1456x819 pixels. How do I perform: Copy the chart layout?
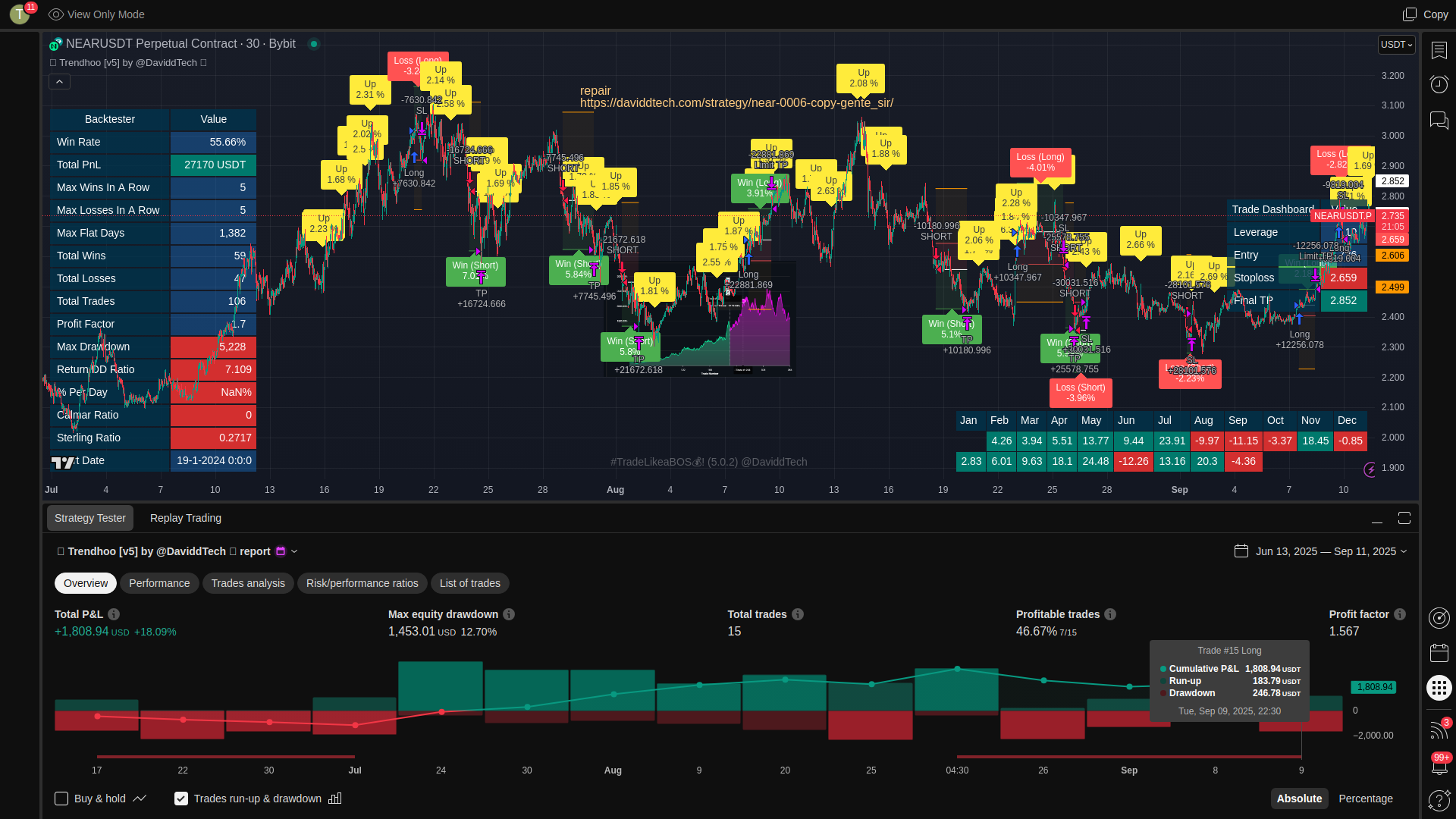click(x=1426, y=14)
